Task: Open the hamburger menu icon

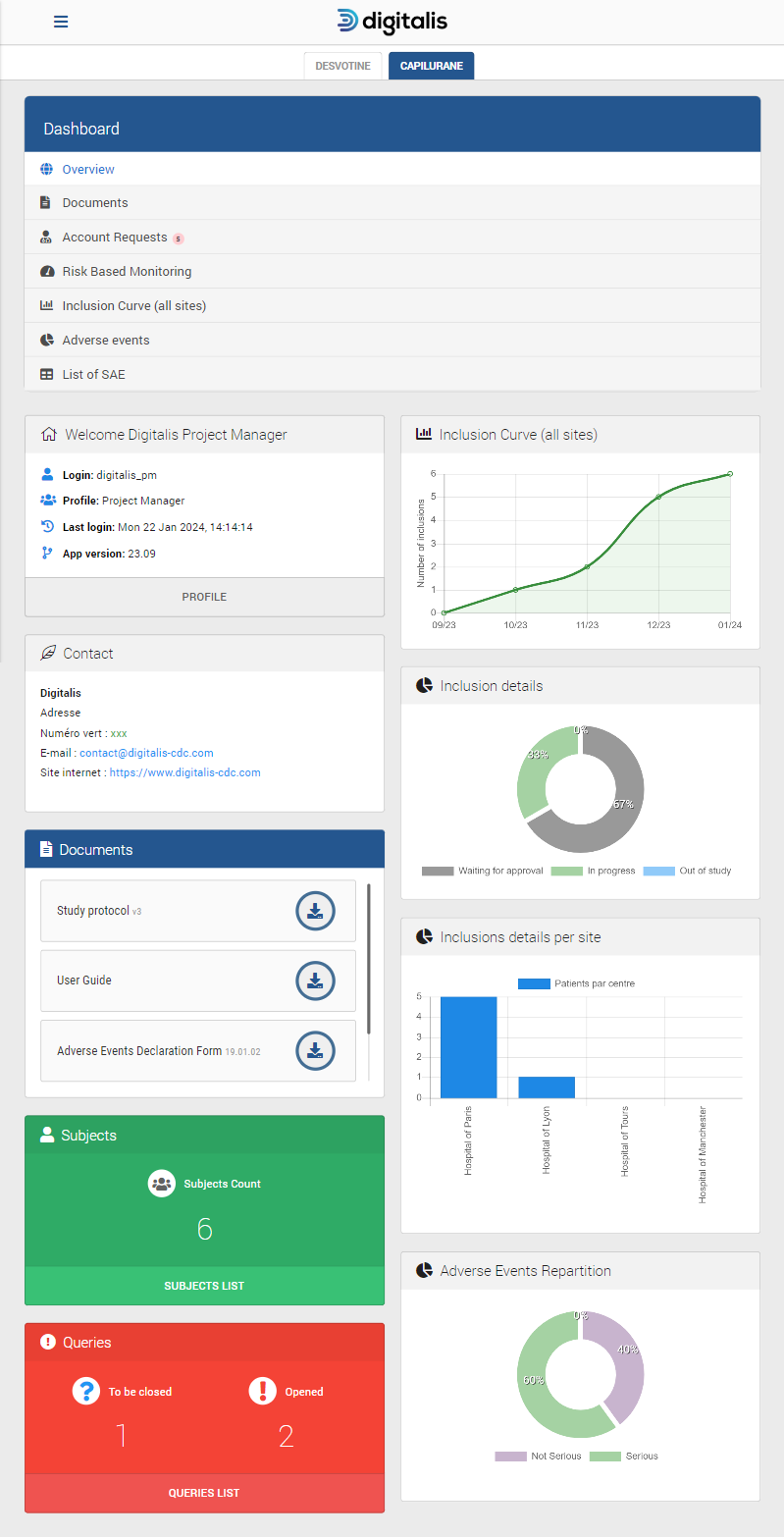Action: pos(61,22)
